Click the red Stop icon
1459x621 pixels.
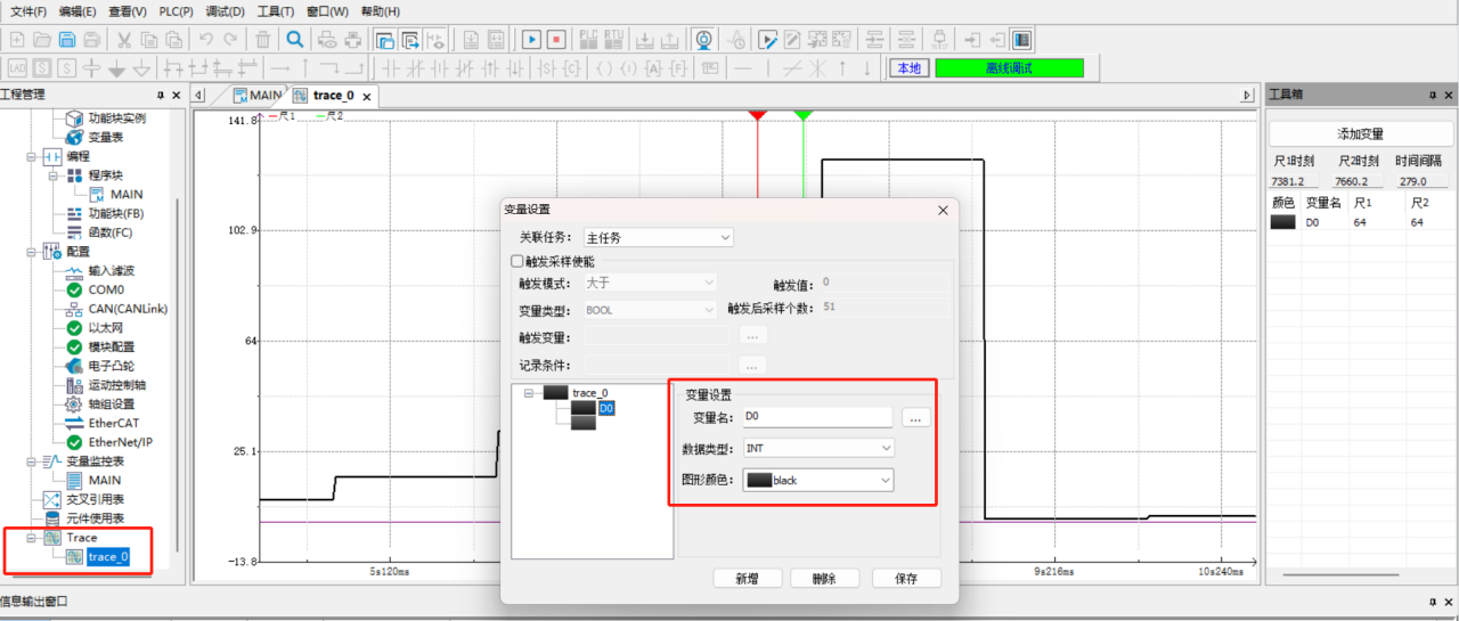click(x=556, y=40)
